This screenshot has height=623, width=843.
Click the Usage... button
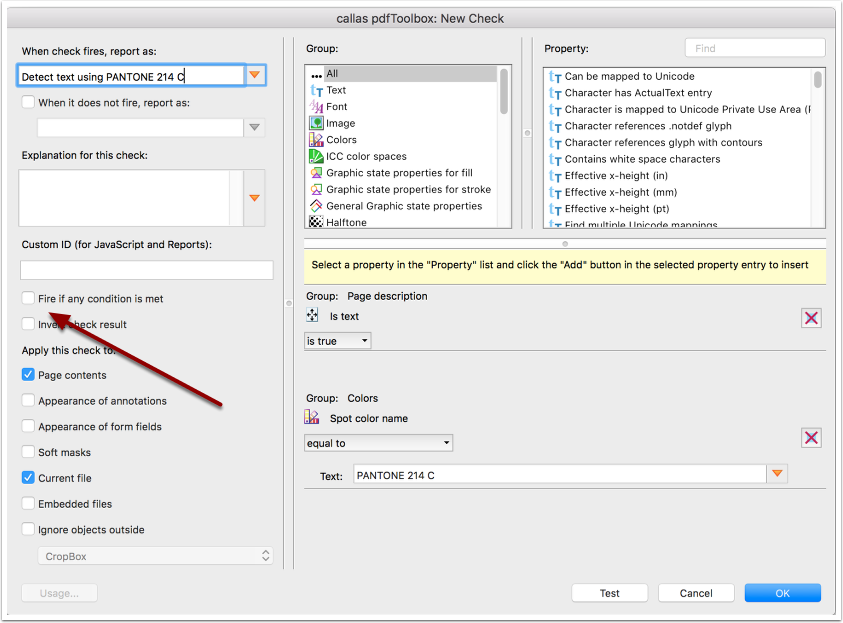click(x=59, y=593)
